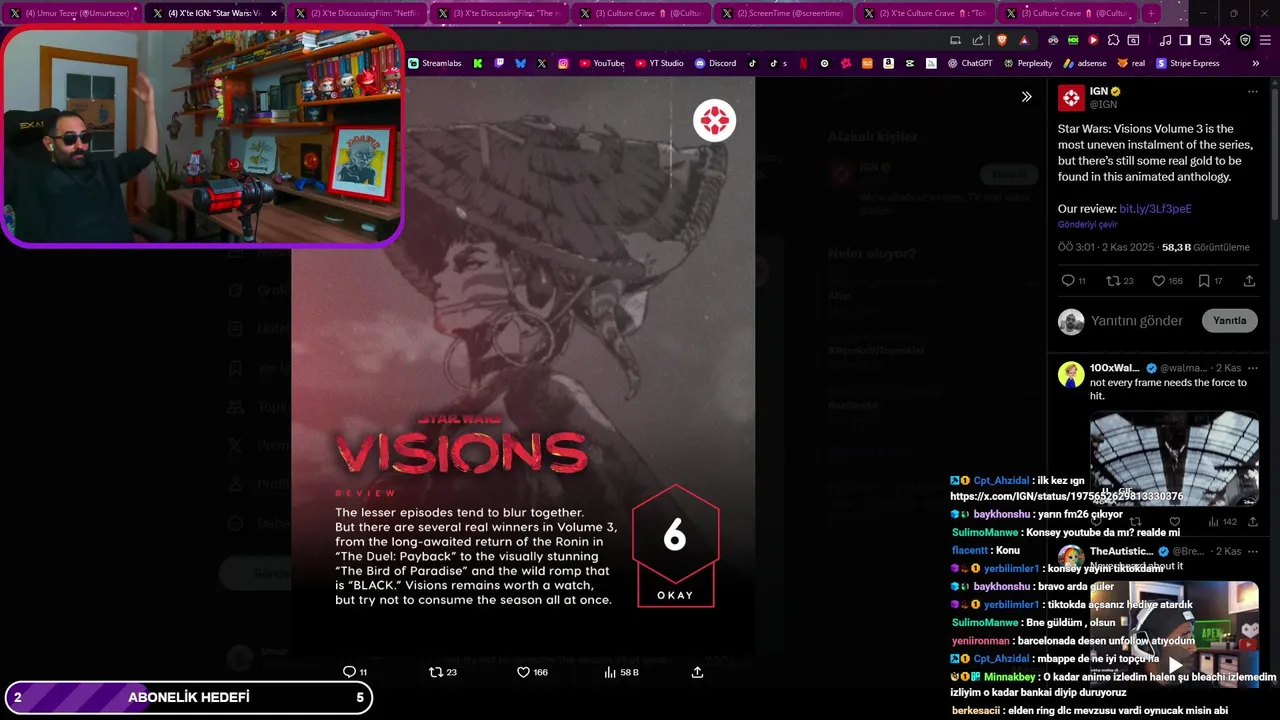Image resolution: width=1280 pixels, height=720 pixels.
Task: Click the Yanıtını gönder reply field
Action: [1137, 321]
